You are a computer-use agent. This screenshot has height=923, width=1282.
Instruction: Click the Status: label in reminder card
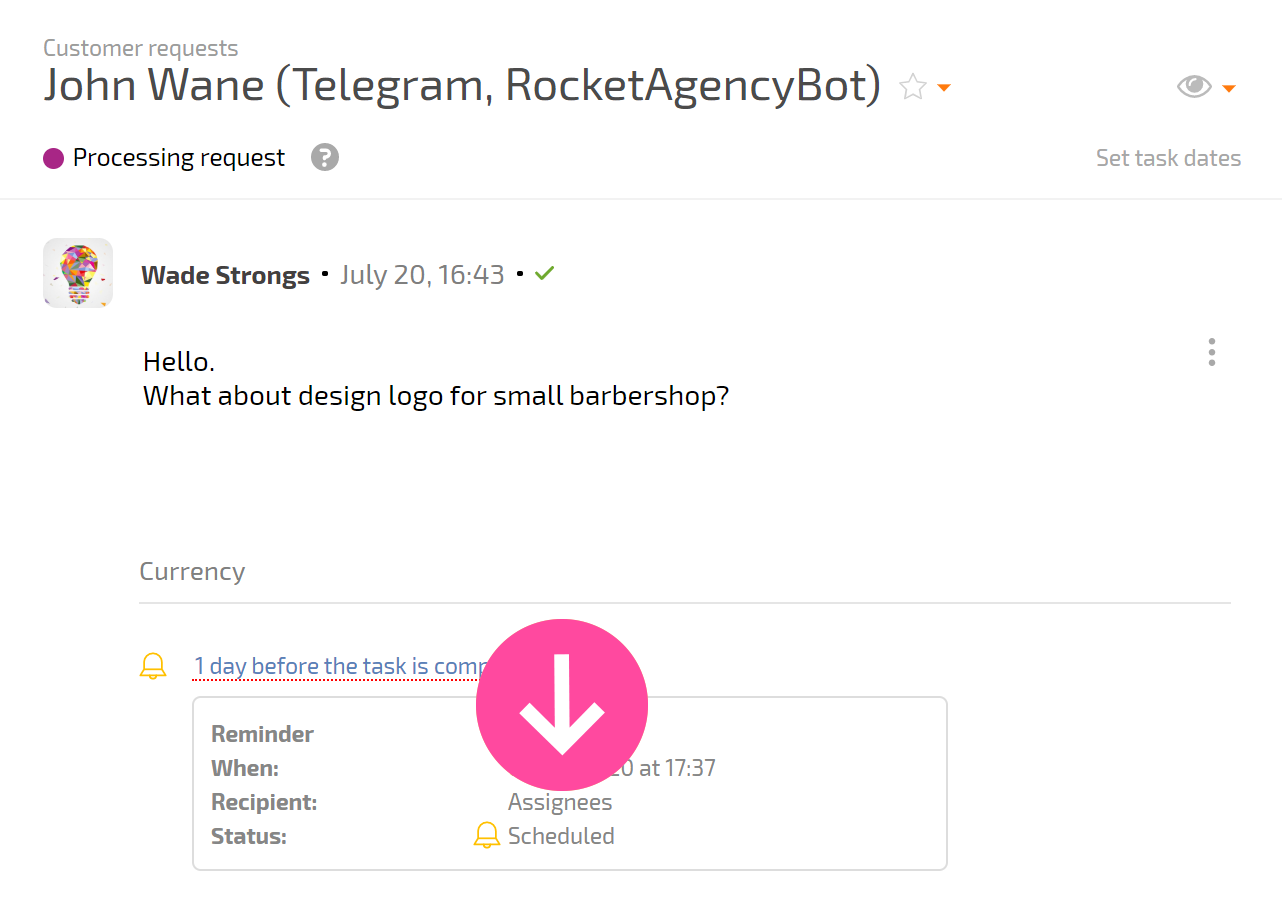pos(249,836)
